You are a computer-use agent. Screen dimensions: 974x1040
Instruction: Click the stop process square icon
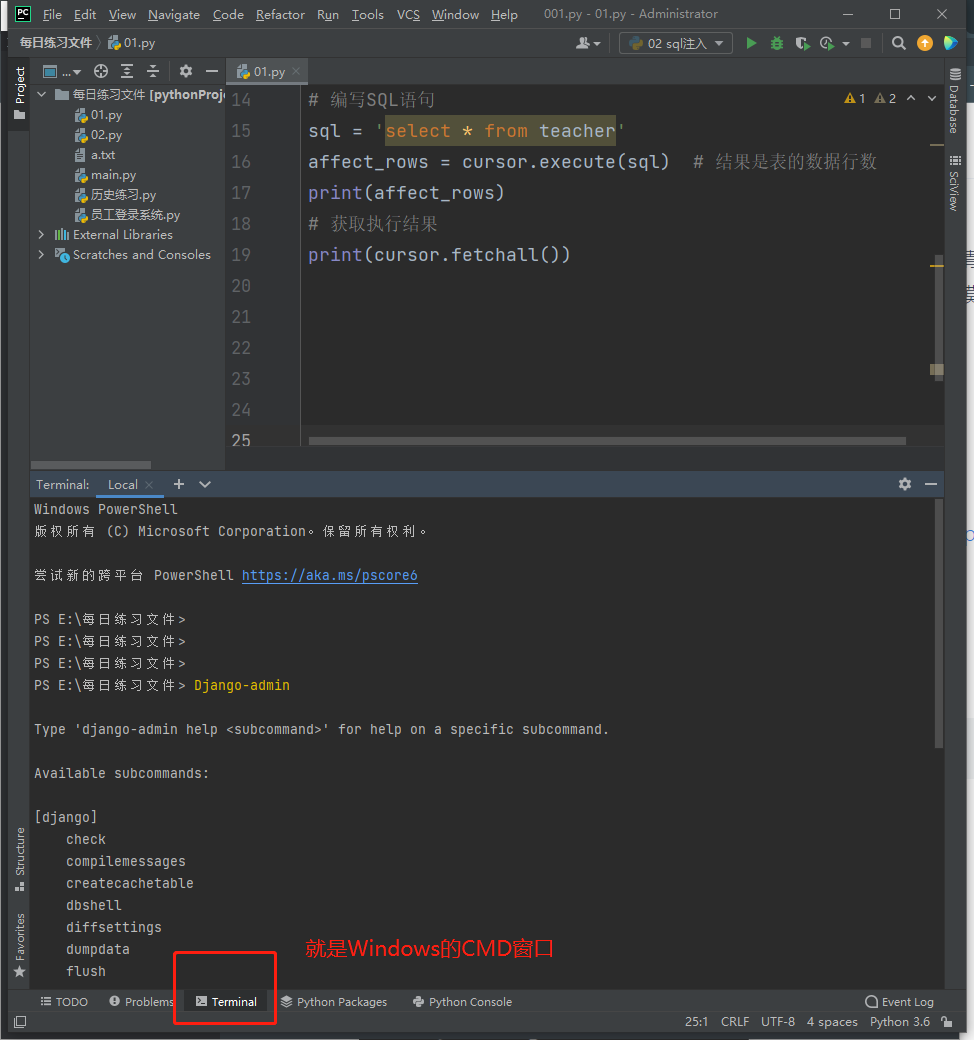tap(866, 43)
